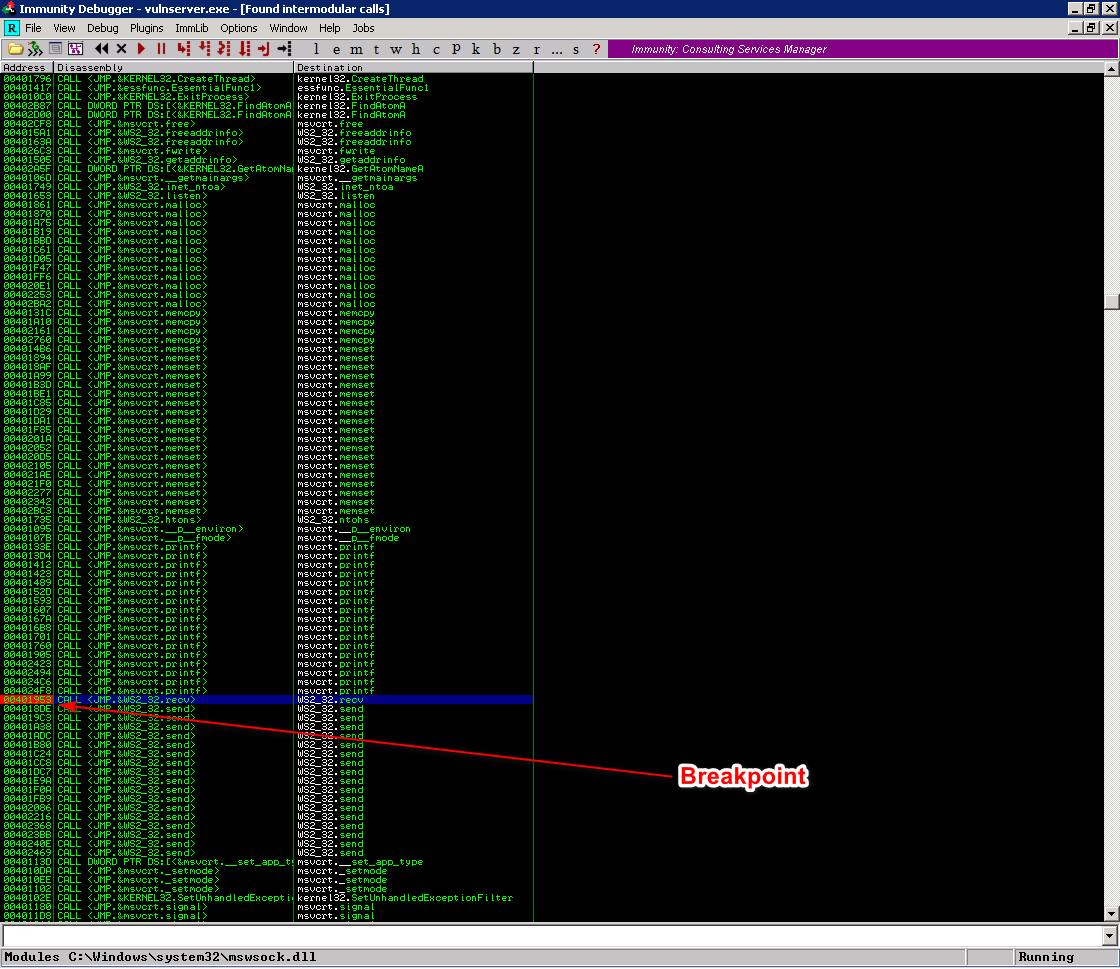1120x969 pixels.
Task: Show Handles via 'h' button
Action: click(x=416, y=49)
